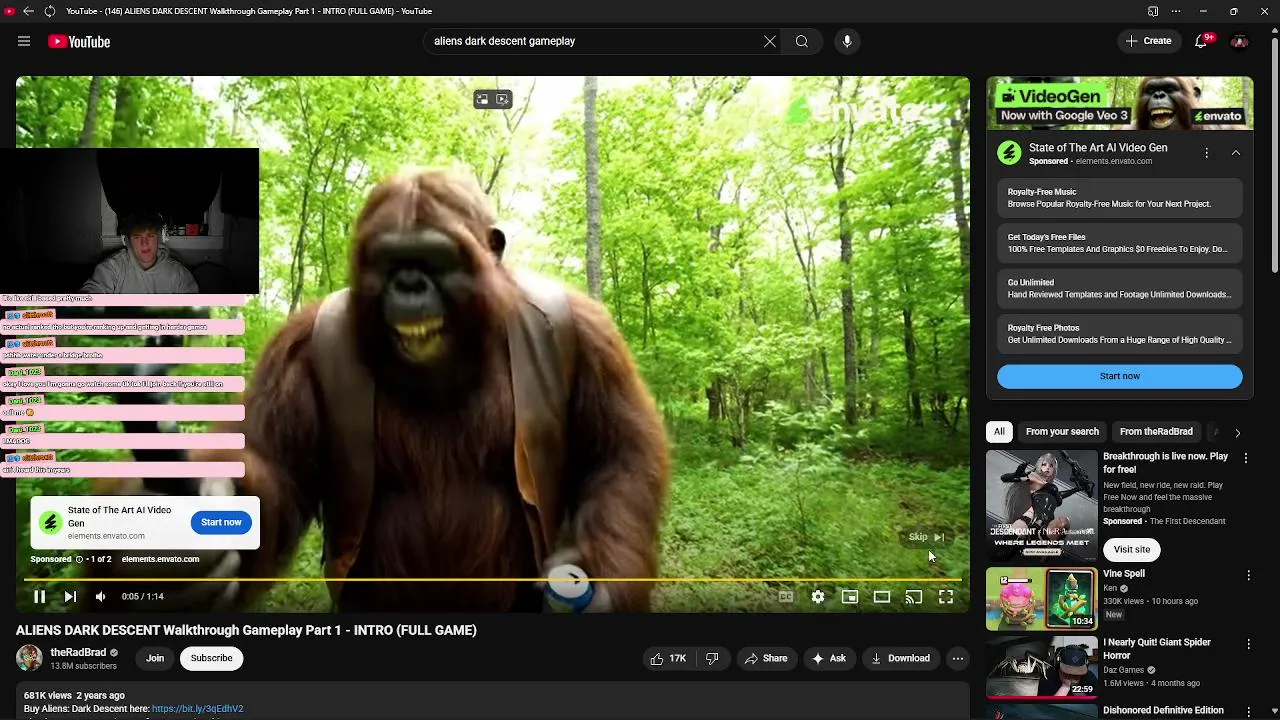Open the sponsored ad options menu
This screenshot has width=1280, height=720.
click(x=1207, y=153)
